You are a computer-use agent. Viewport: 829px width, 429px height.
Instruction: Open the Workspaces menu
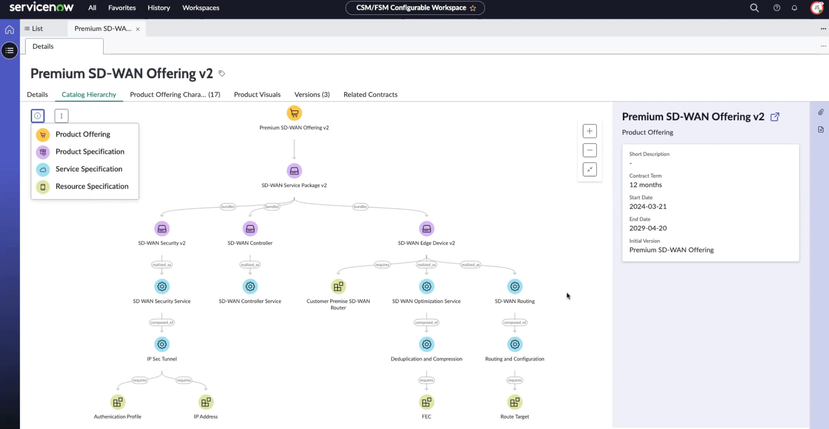point(201,8)
